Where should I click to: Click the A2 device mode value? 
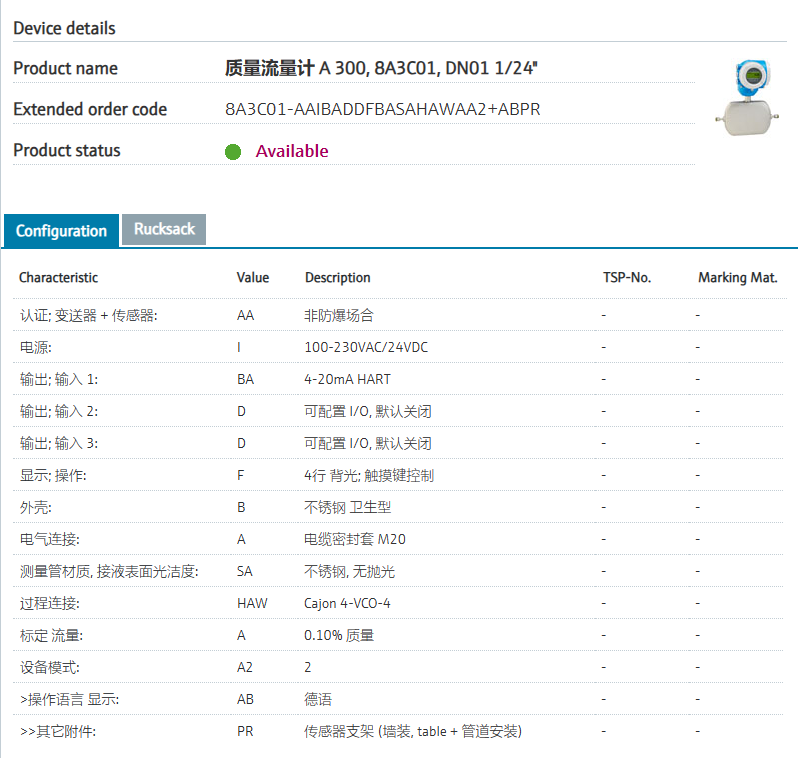[245, 667]
